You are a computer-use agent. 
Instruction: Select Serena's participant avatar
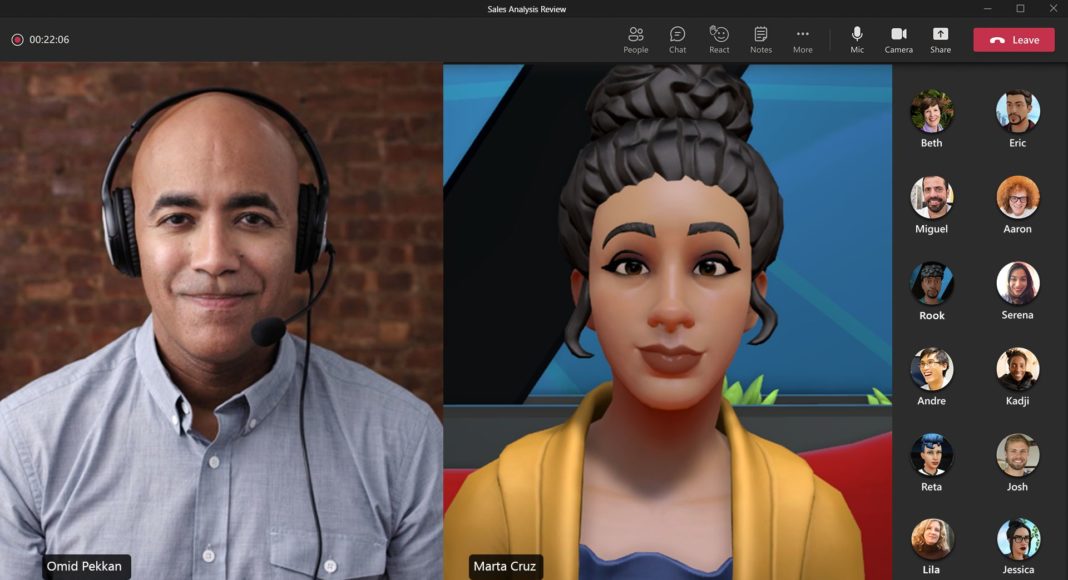pyautogui.click(x=1018, y=283)
